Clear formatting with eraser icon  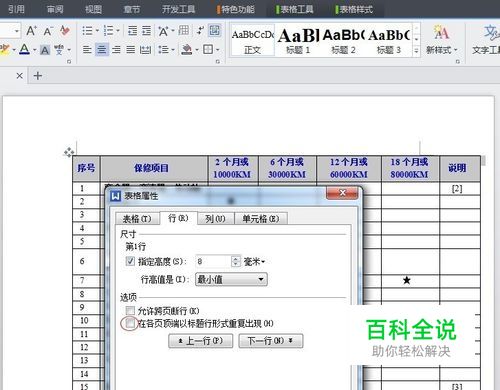click(65, 31)
